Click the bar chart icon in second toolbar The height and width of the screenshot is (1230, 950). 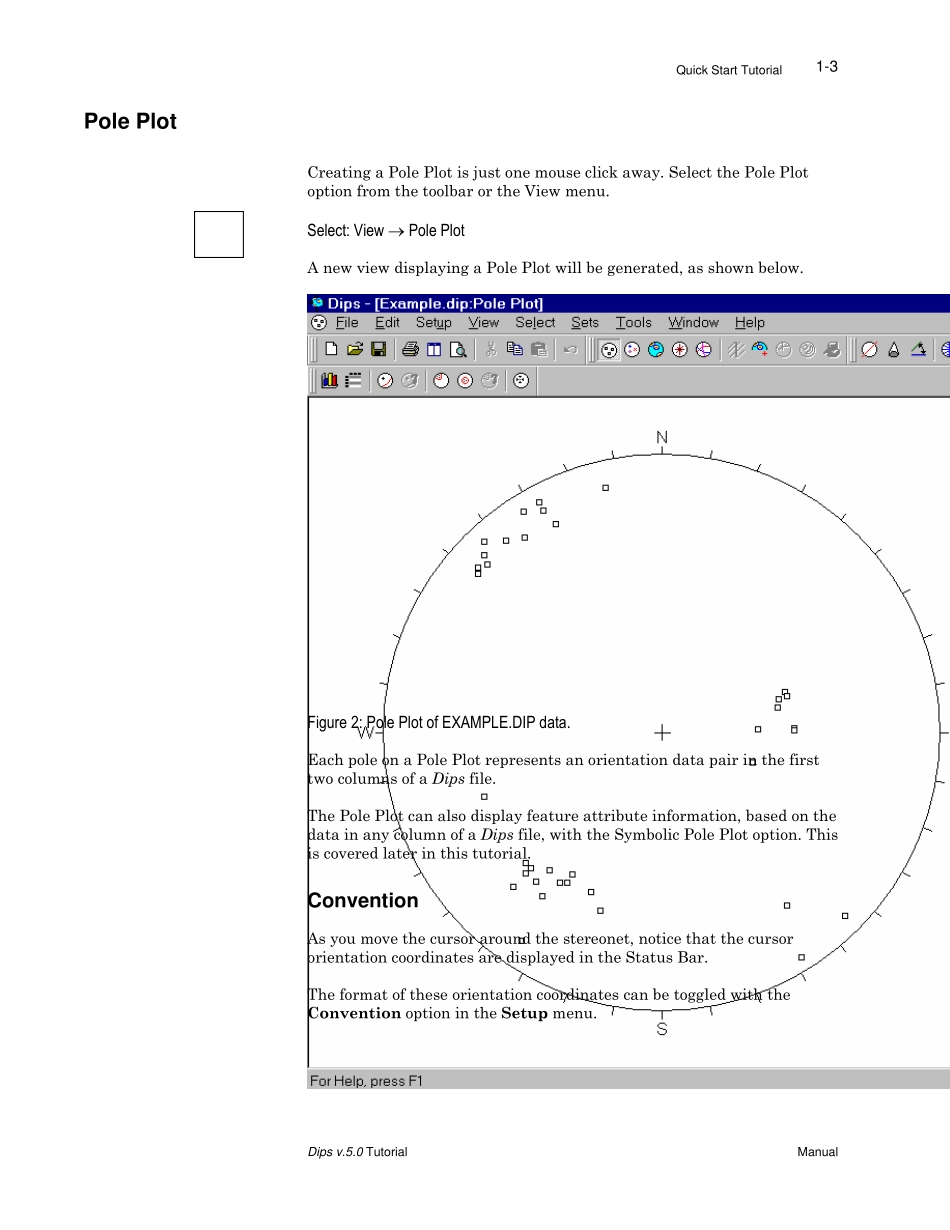(330, 380)
